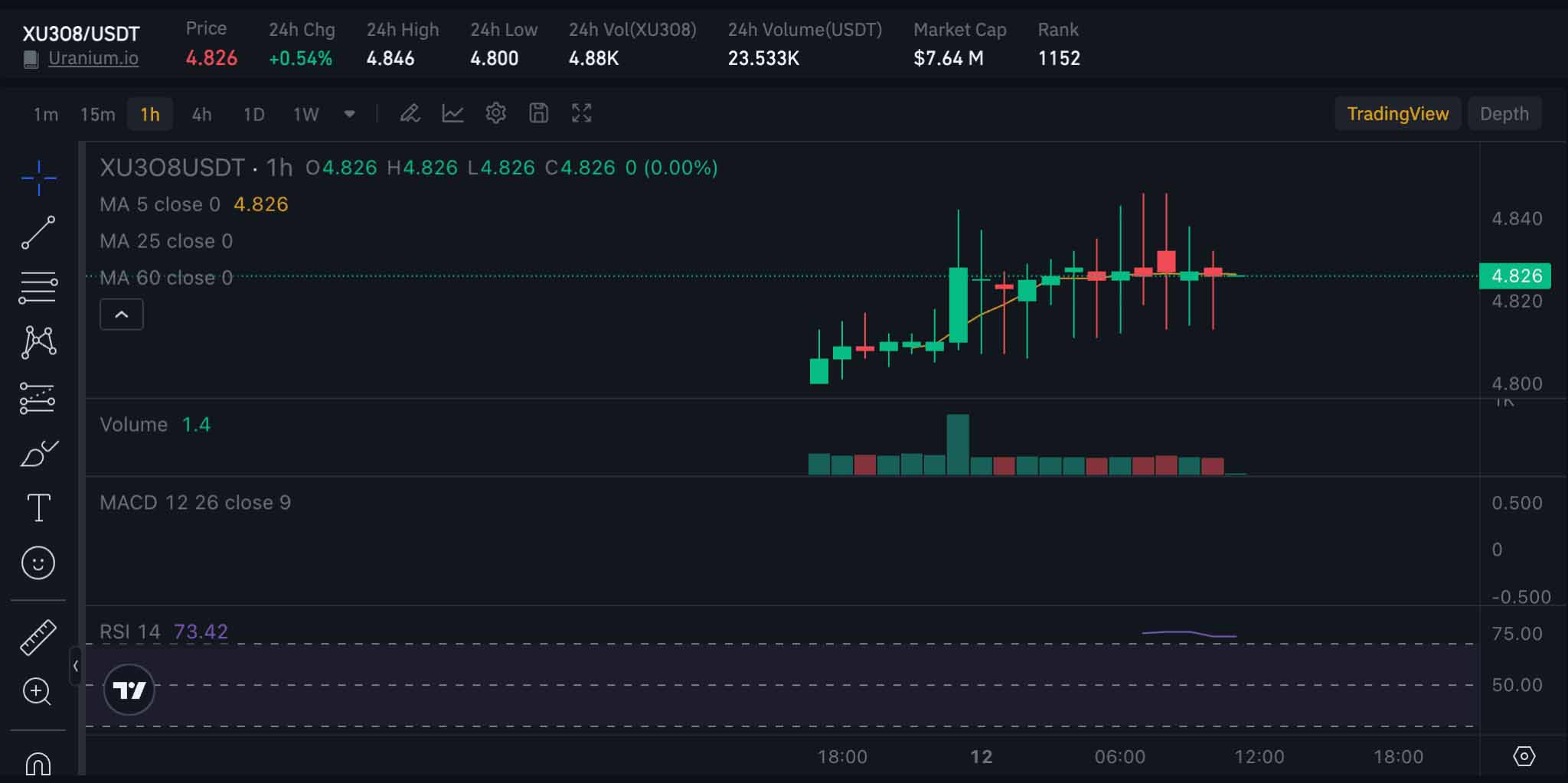Collapse the left drawing toolbar
Screen dimensions: 1568x783
point(75,666)
